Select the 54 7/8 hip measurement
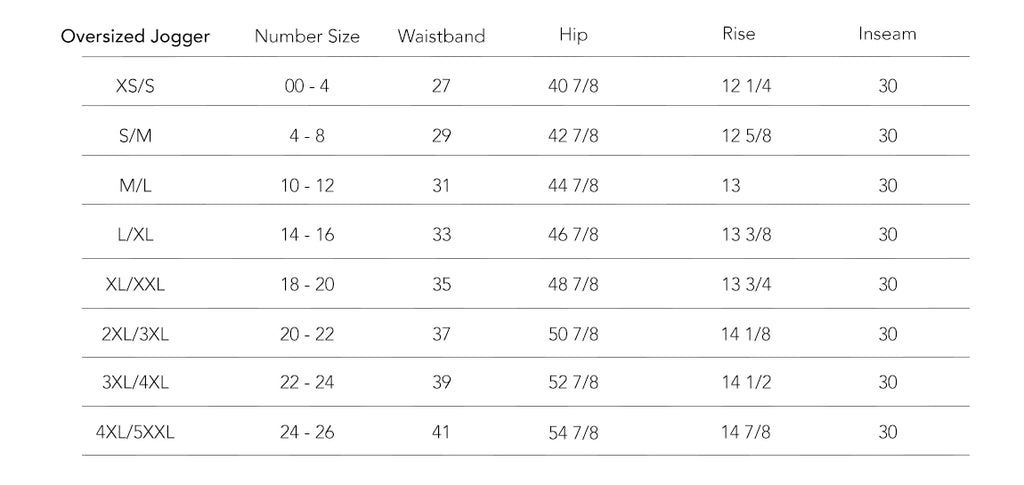The height and width of the screenshot is (485, 1024). (574, 433)
